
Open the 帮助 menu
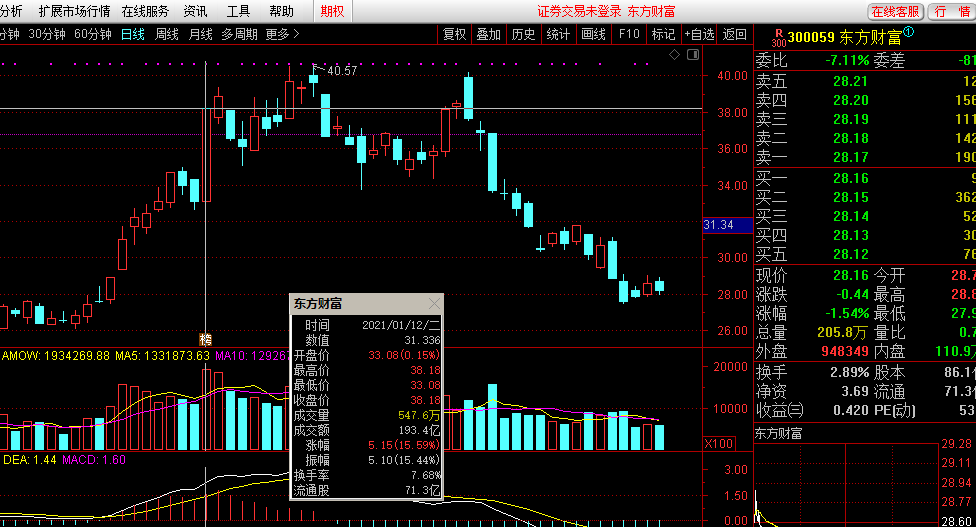pyautogui.click(x=281, y=11)
